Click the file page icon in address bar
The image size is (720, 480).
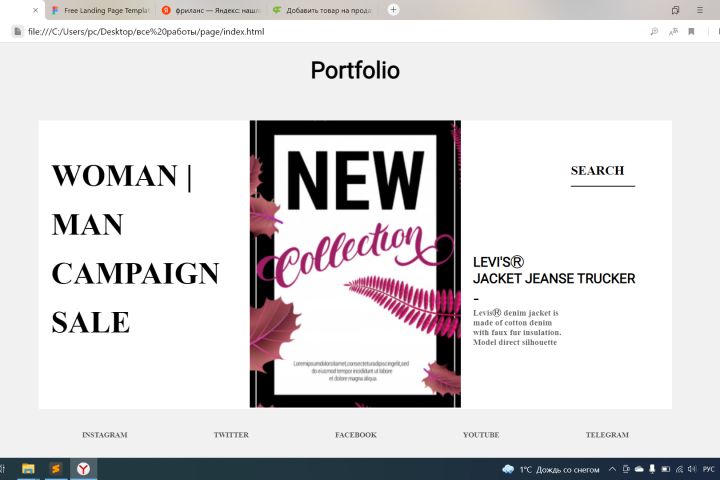pyautogui.click(x=17, y=31)
